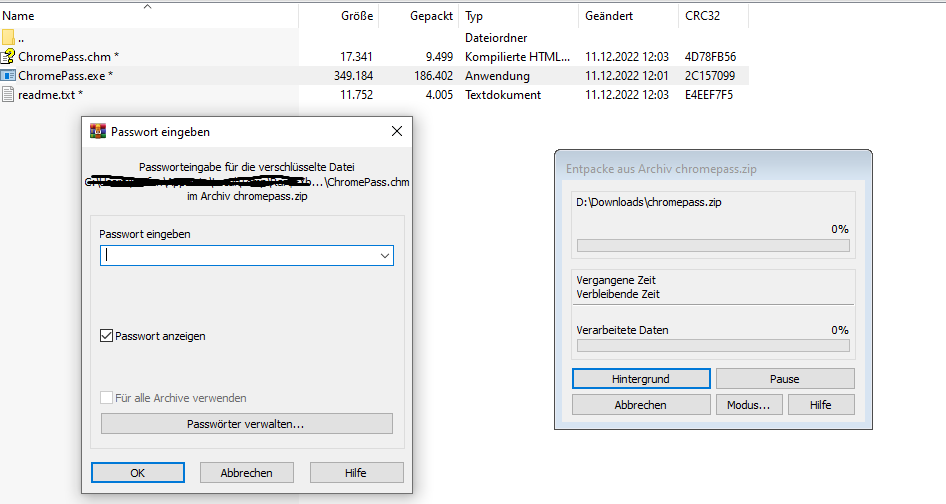Click the file progress bar under chromepass.zip
This screenshot has height=504, width=946.
click(x=713, y=246)
